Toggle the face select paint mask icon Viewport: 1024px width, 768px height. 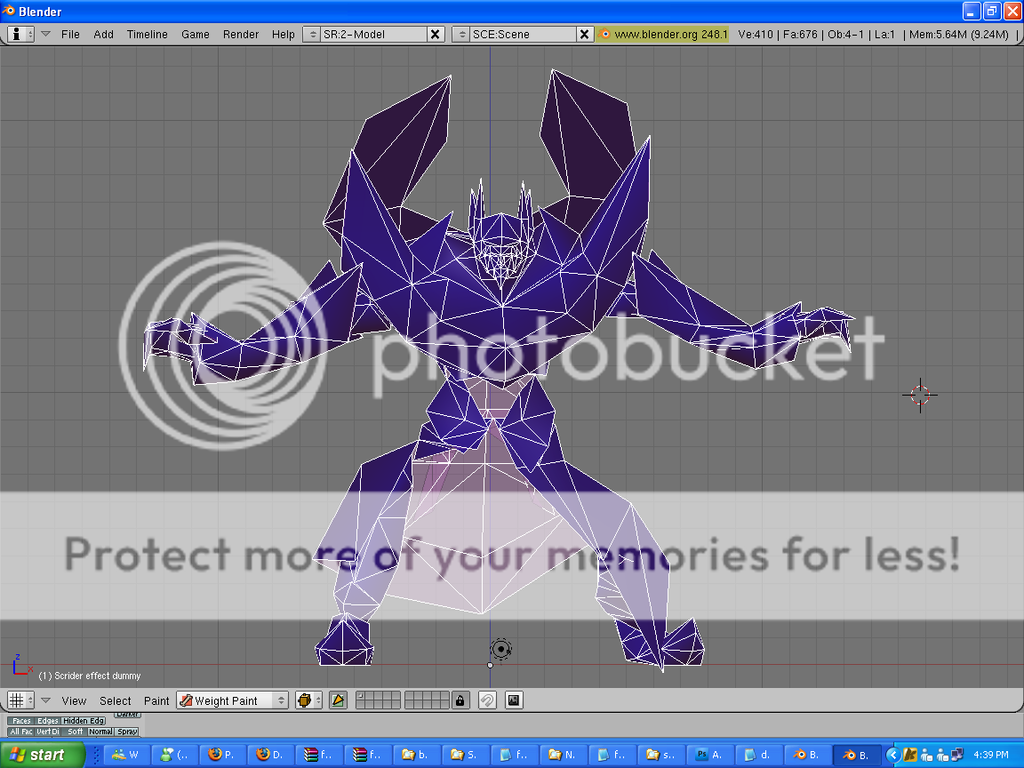pyautogui.click(x=338, y=701)
